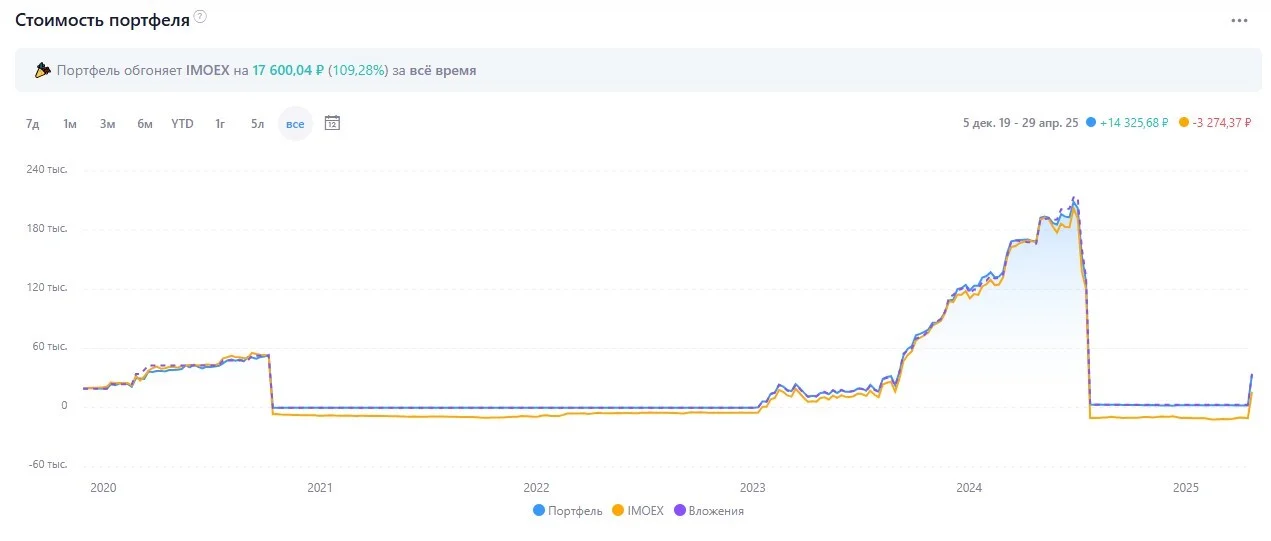
Task: Select the 6м period tab
Action: coord(145,124)
